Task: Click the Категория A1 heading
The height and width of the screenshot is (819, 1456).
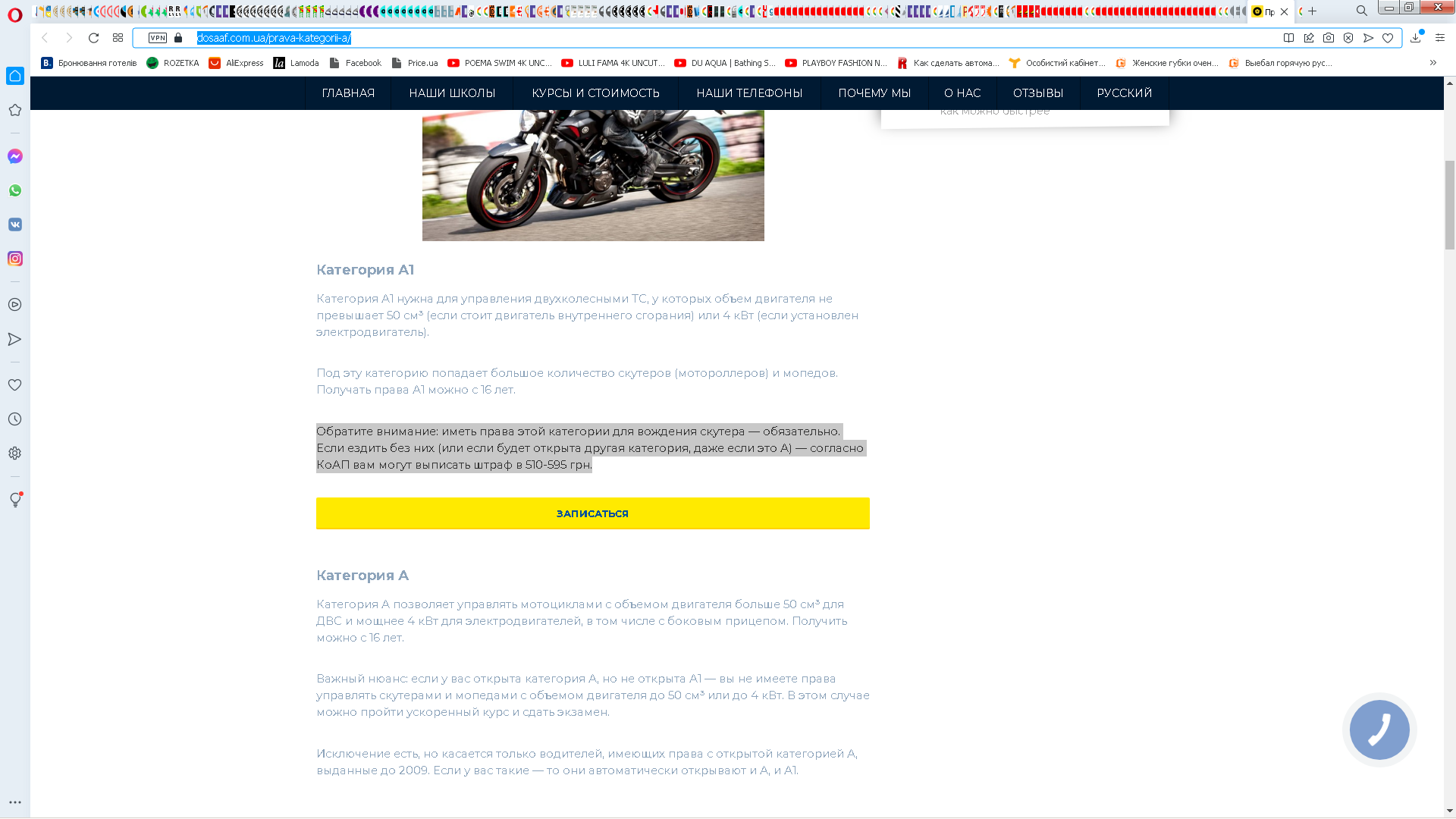Action: (366, 270)
